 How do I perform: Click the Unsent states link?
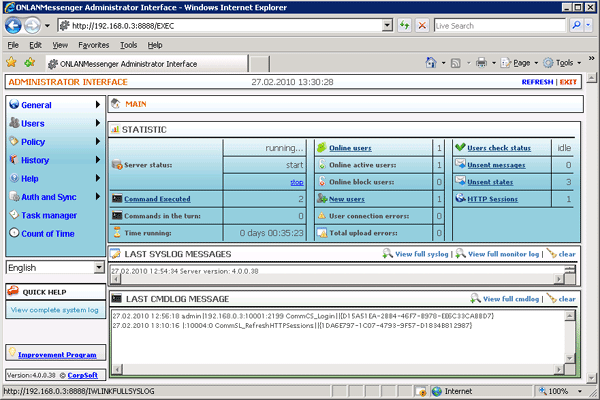tap(490, 182)
